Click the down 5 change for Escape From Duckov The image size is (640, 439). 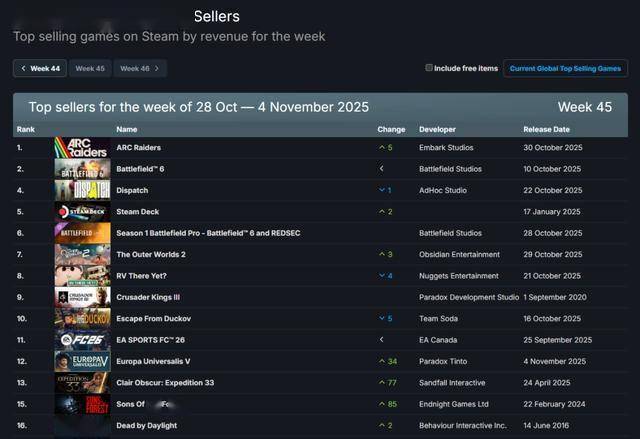(385, 319)
